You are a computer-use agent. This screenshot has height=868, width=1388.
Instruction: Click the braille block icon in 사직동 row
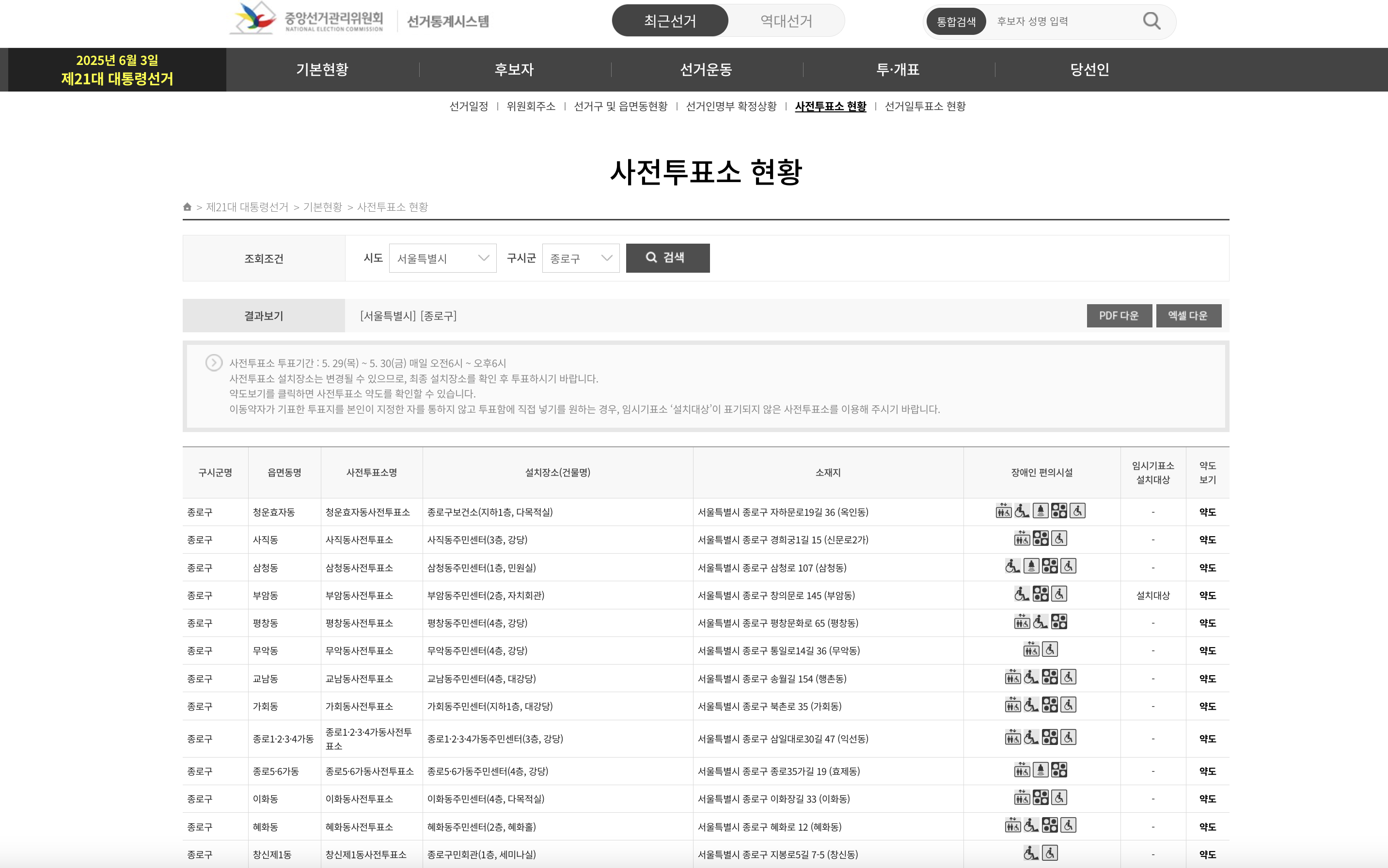click(1041, 539)
